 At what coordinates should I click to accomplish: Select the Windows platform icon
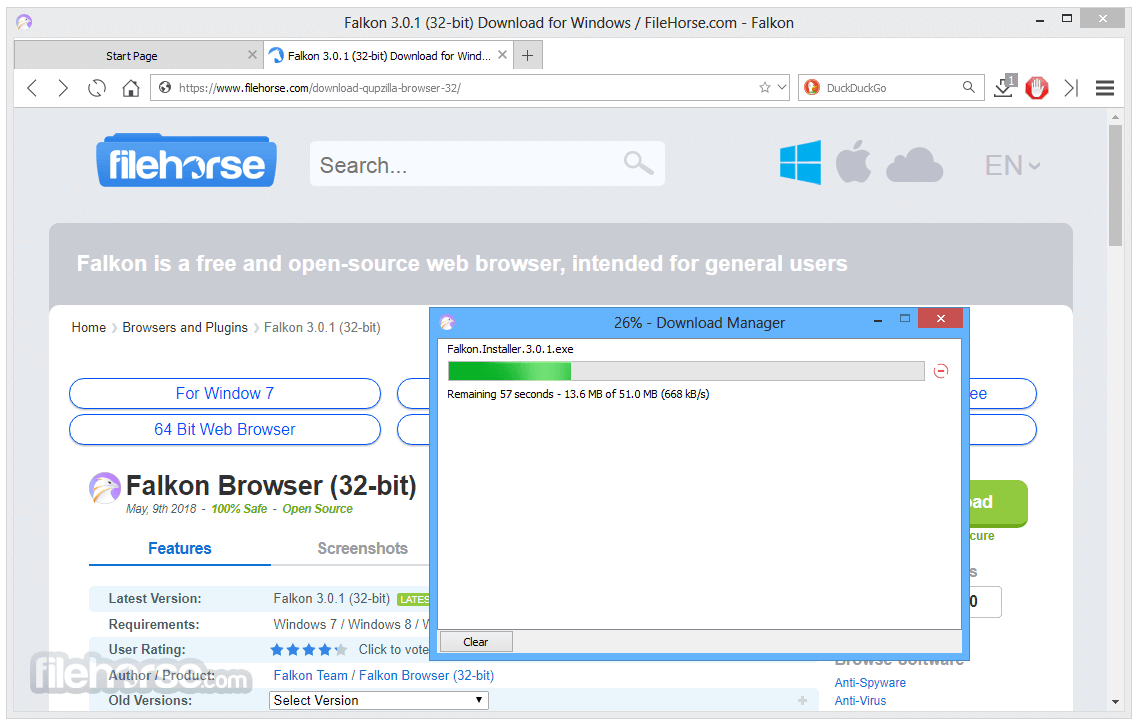pos(800,163)
